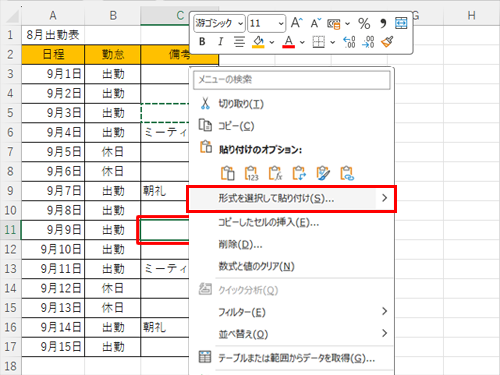Open accounting format dropdown arrow
500x375 pixels.
pos(347,24)
